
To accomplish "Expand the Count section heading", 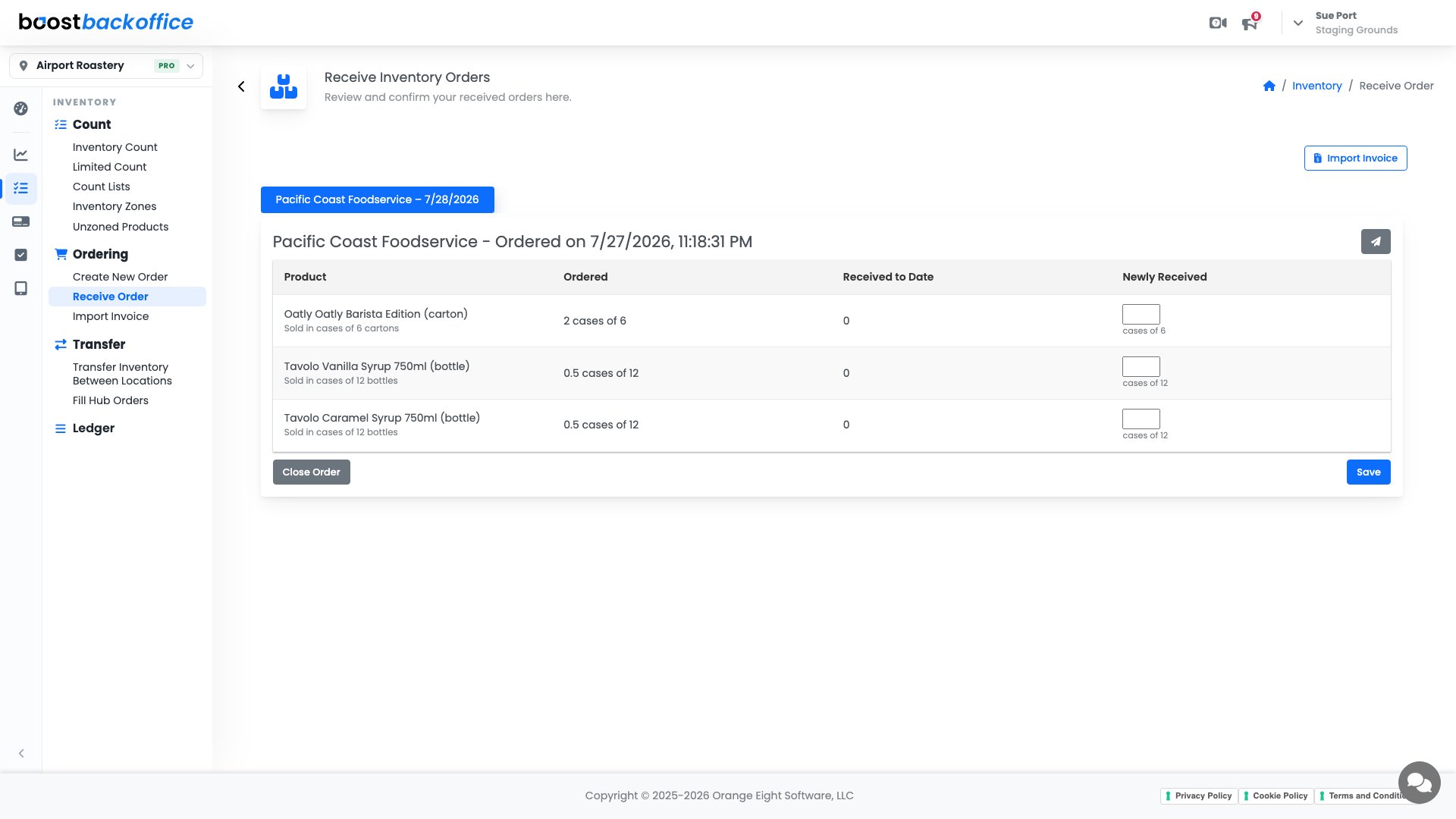I will pos(92,124).
